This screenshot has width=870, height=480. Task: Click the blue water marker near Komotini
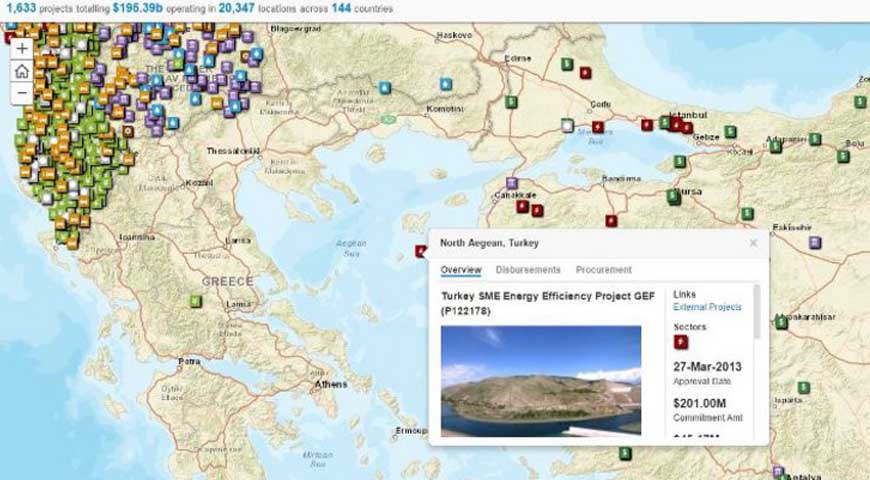[445, 84]
